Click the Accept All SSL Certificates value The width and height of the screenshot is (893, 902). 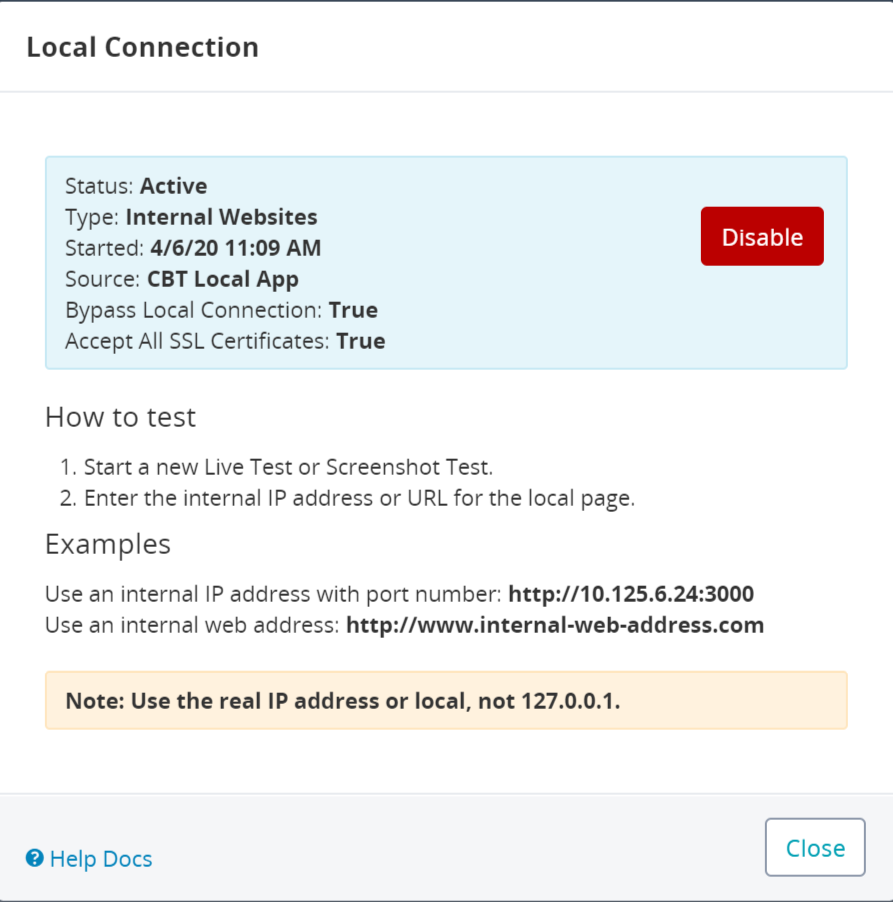361,341
